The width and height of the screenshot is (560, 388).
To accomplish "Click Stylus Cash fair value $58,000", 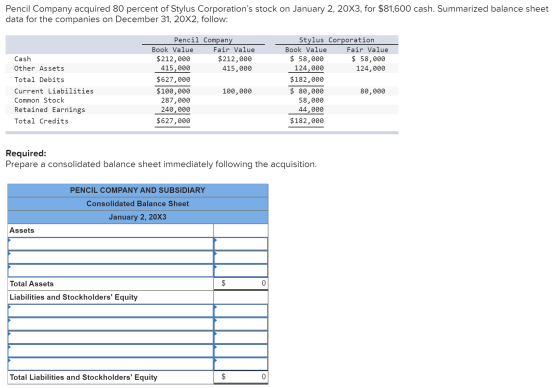I will tap(369, 59).
